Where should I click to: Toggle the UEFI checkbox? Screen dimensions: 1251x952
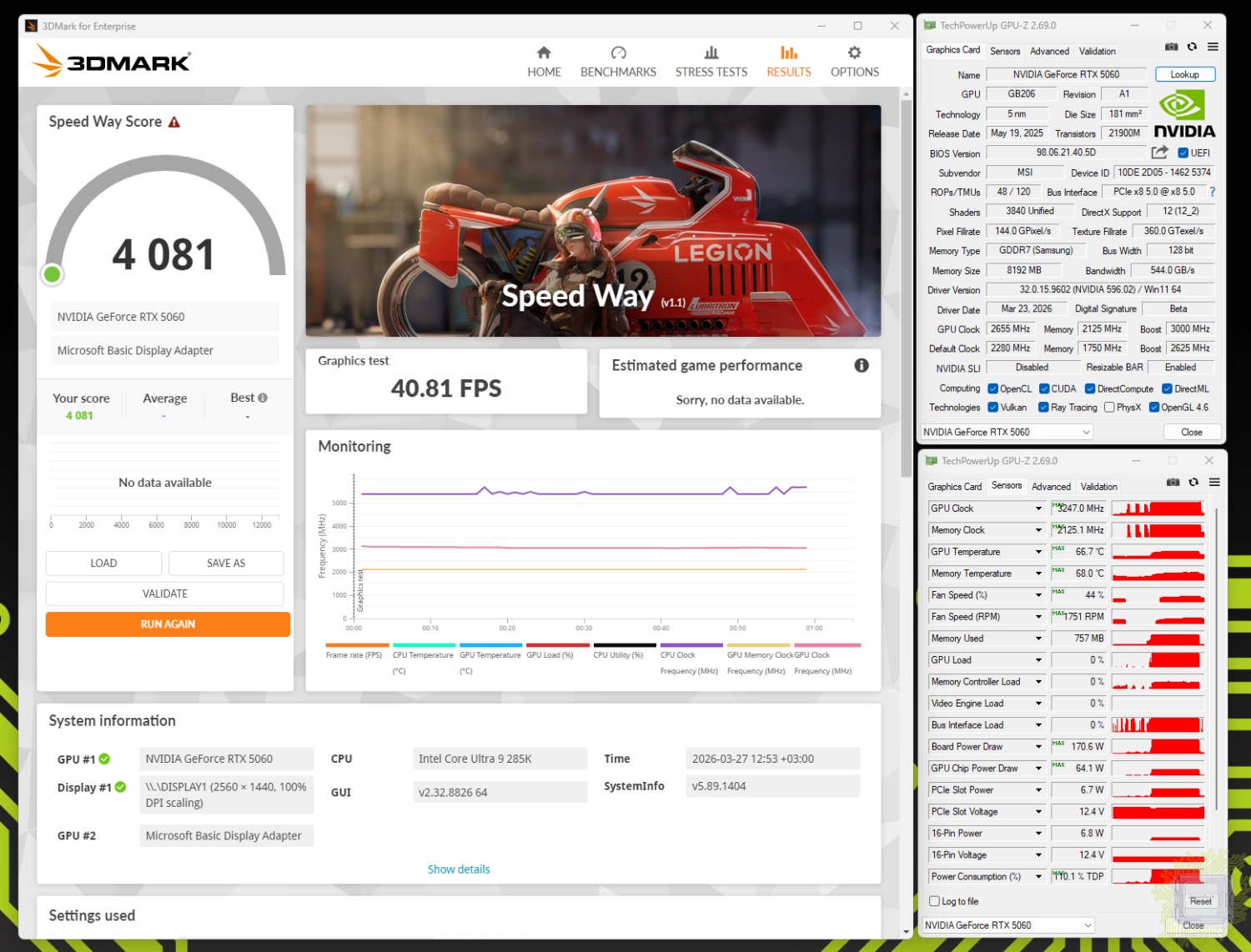tap(1183, 153)
